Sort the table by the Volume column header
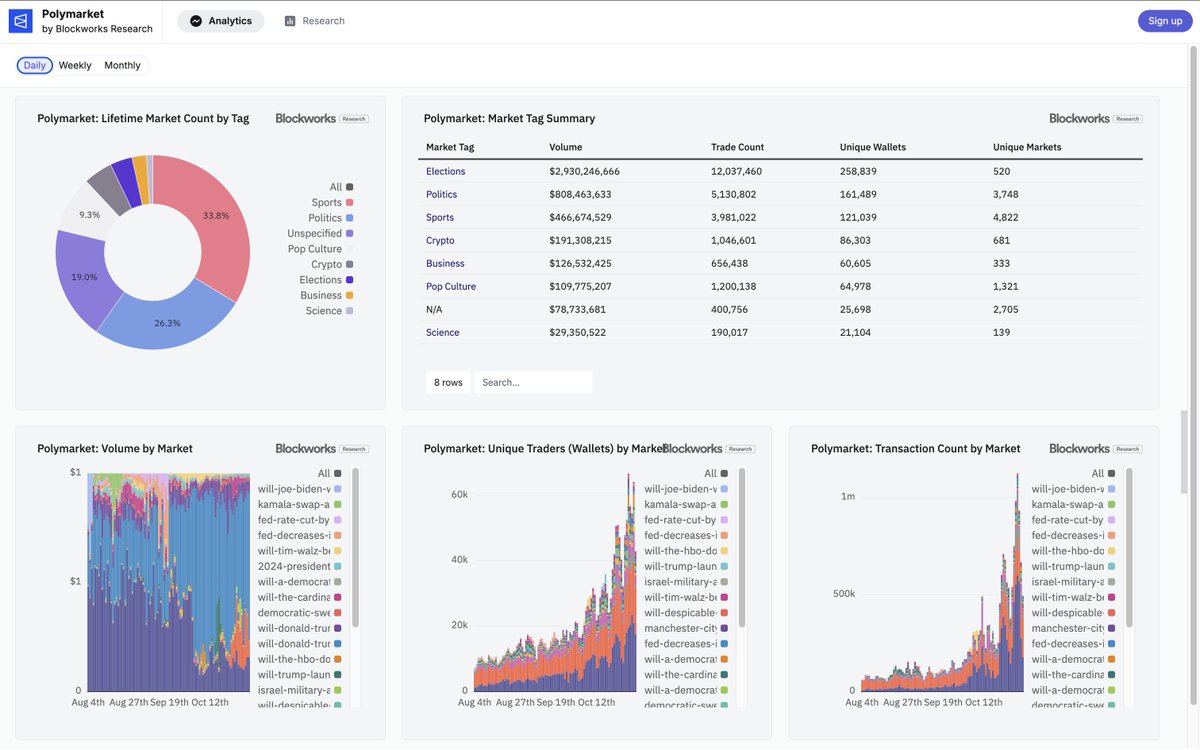The width and height of the screenshot is (1200, 750). tap(566, 147)
